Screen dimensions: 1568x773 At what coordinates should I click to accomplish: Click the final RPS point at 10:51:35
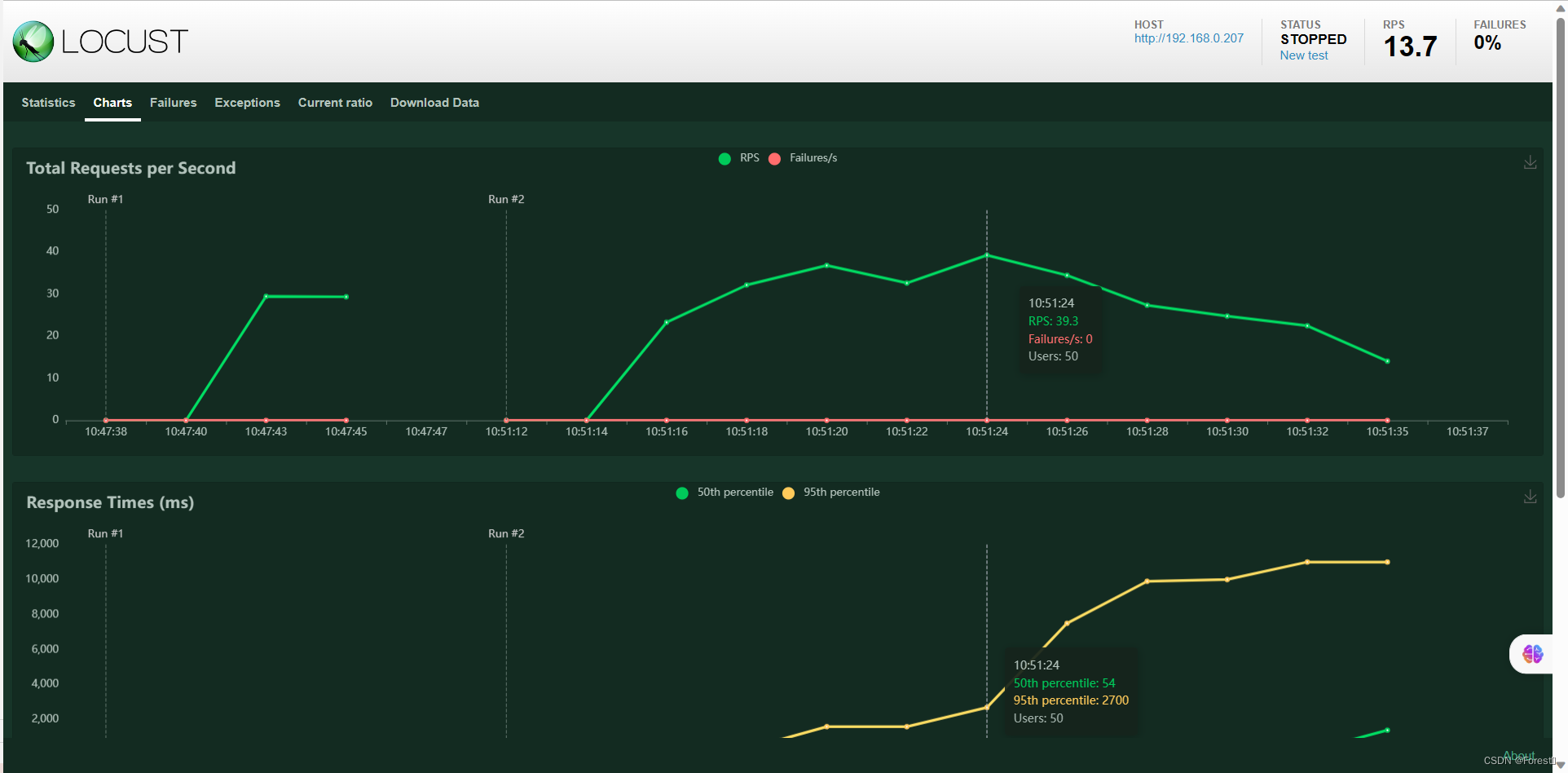pyautogui.click(x=1387, y=361)
